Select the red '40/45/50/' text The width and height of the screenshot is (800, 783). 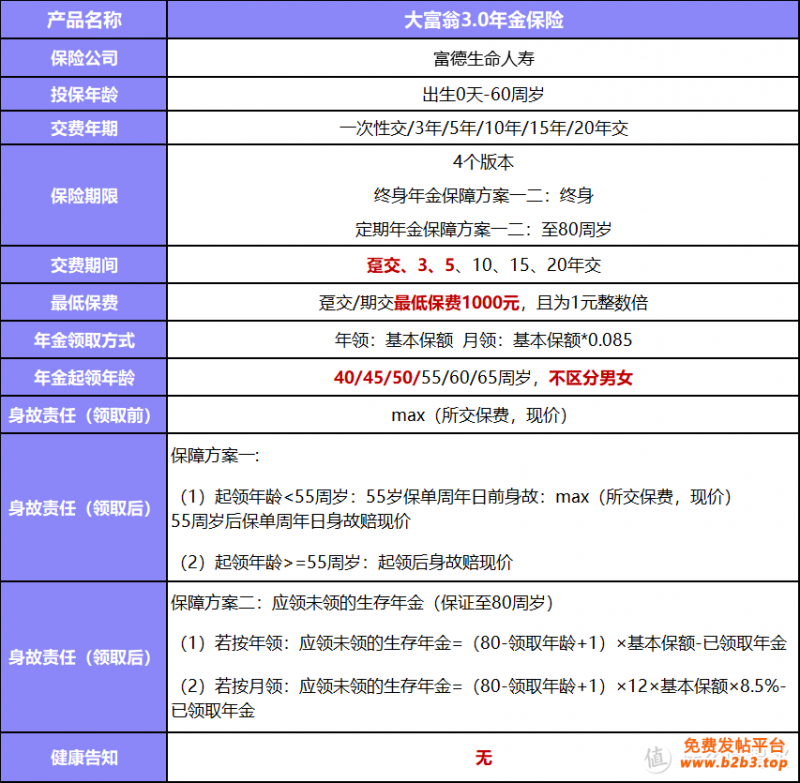pos(377,378)
